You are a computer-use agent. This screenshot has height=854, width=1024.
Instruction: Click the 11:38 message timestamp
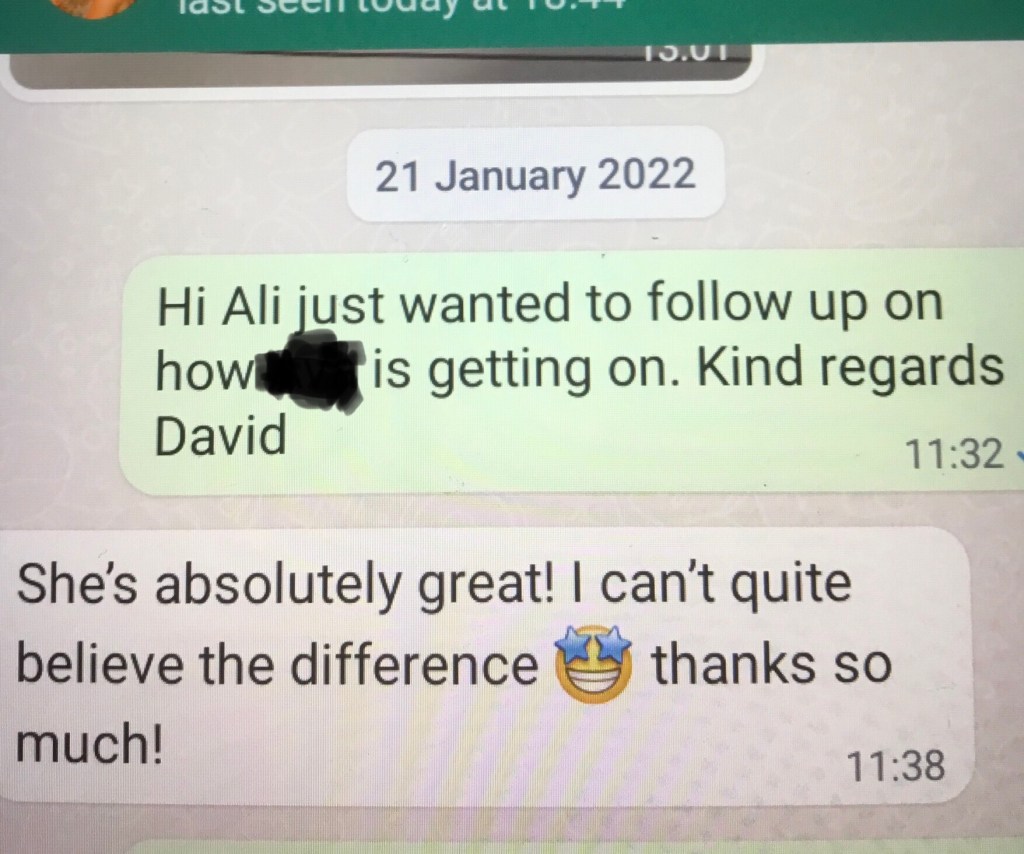point(895,765)
